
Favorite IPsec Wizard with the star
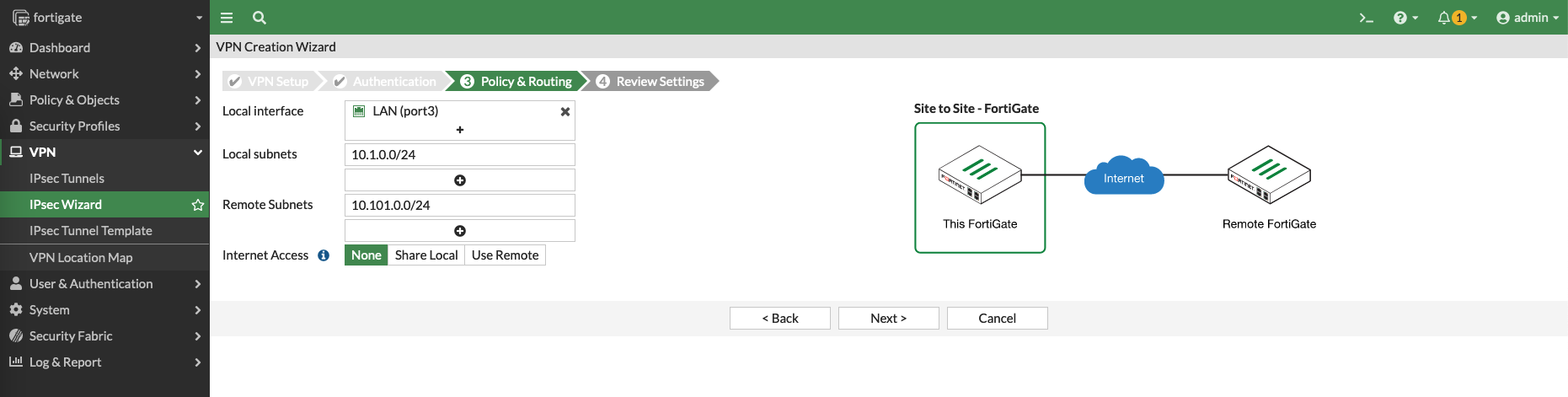pos(198,205)
